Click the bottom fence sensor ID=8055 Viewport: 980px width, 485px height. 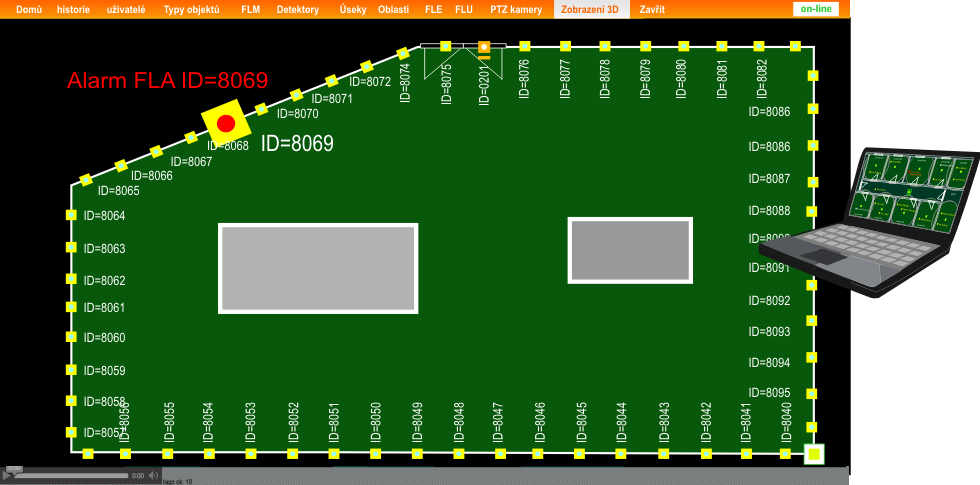[x=168, y=454]
